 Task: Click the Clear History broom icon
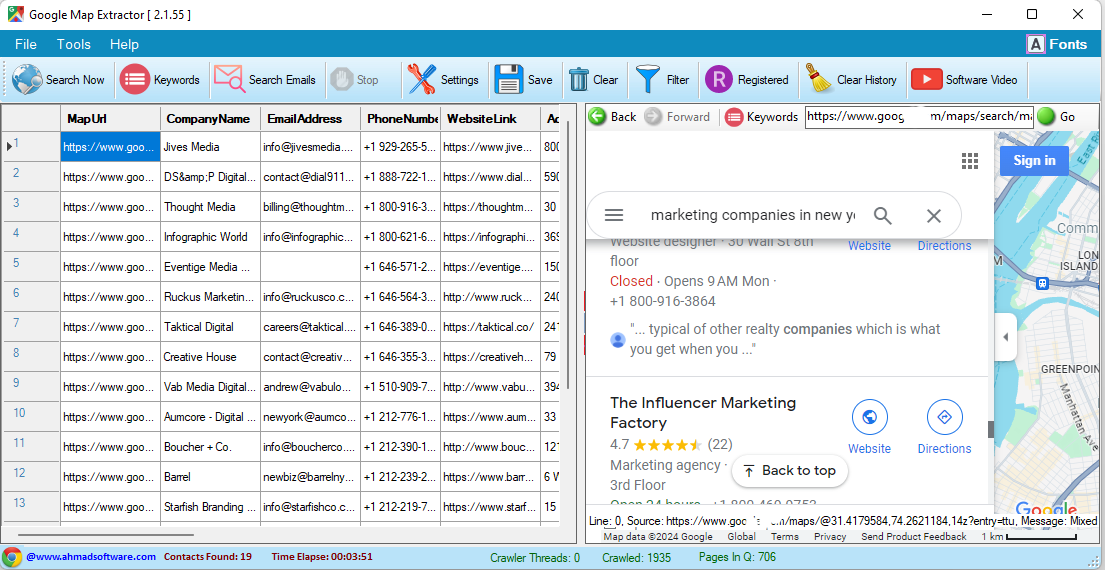tap(819, 79)
